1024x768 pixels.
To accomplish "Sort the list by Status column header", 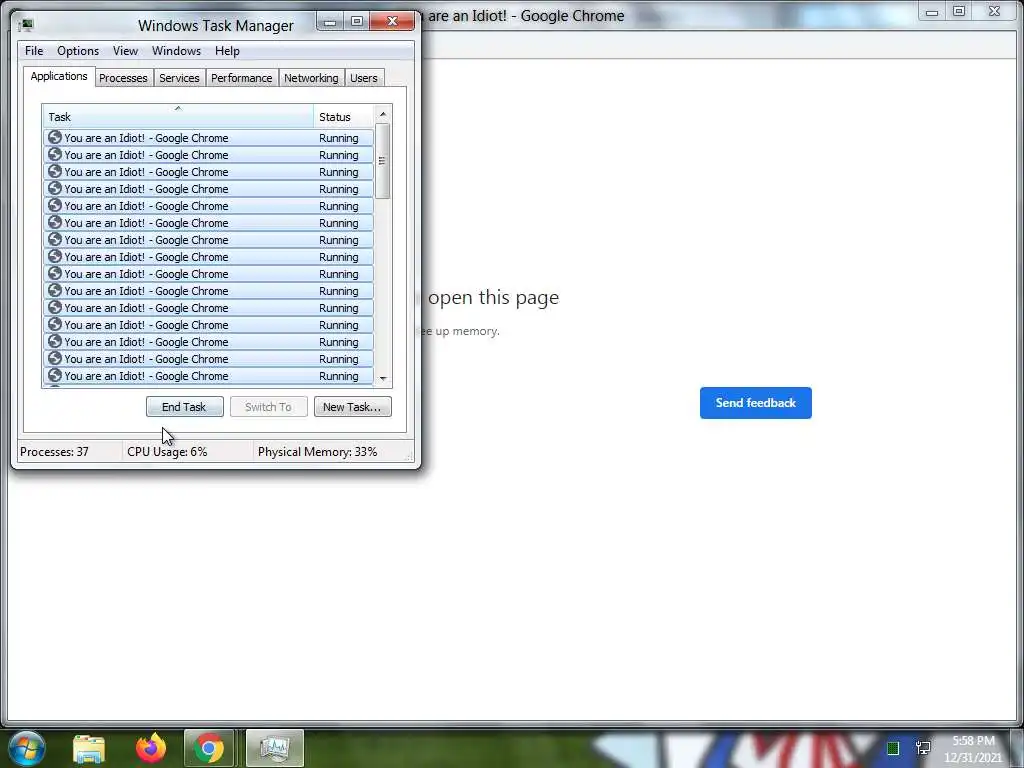I will click(x=344, y=117).
